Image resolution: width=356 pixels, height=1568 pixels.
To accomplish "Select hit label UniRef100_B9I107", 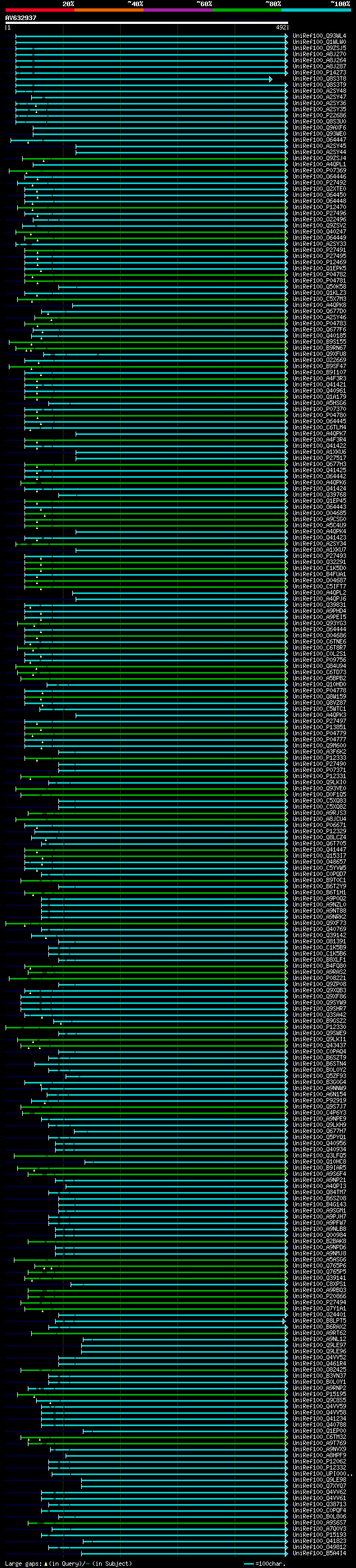I will (x=319, y=373).
